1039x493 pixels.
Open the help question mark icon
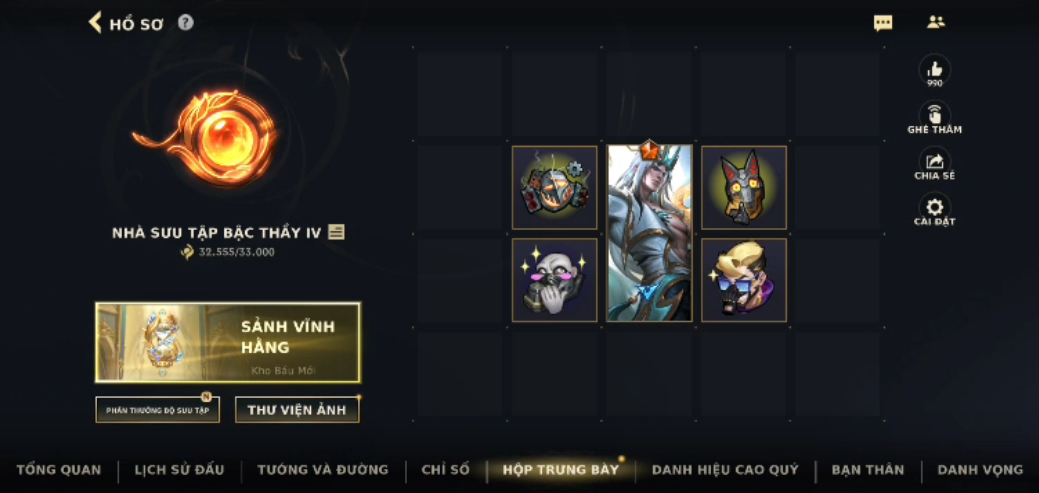(186, 23)
